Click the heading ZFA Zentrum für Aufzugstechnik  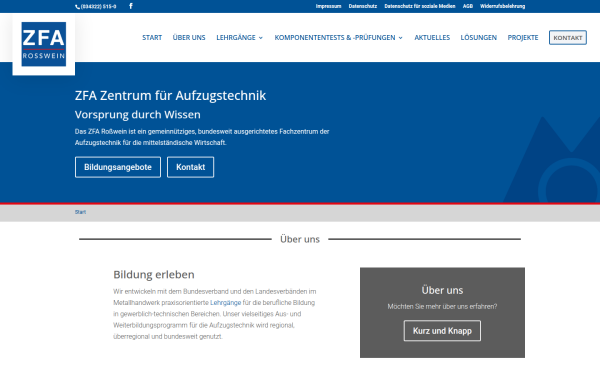tap(170, 95)
